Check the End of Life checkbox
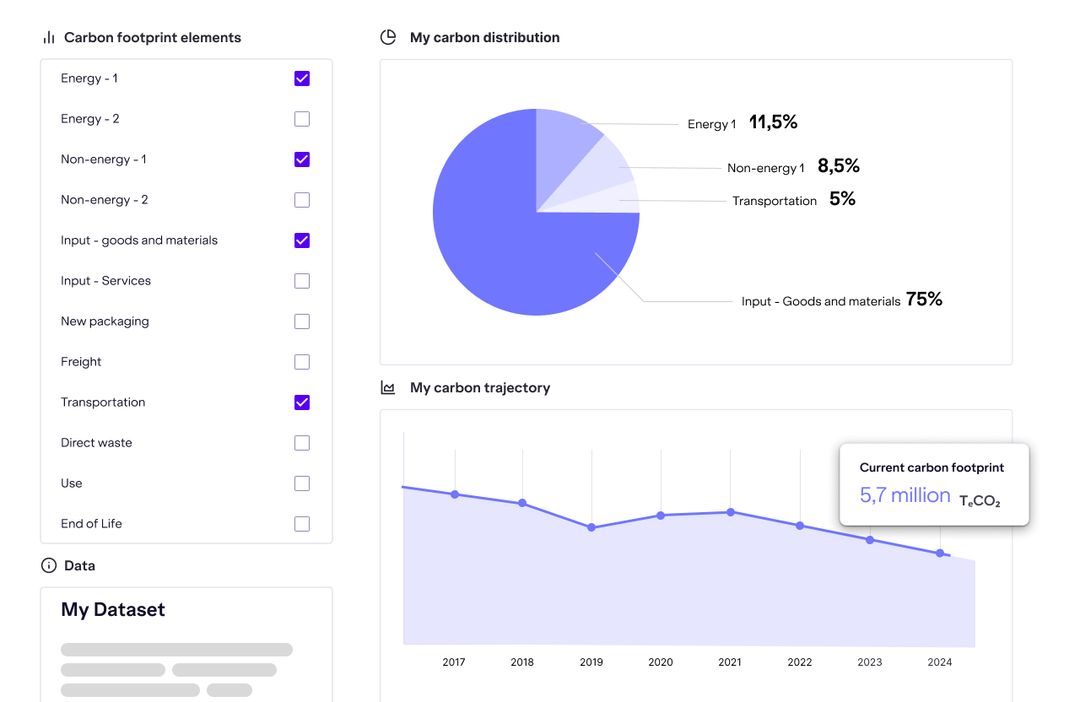Image resolution: width=1080 pixels, height=702 pixels. [x=301, y=523]
